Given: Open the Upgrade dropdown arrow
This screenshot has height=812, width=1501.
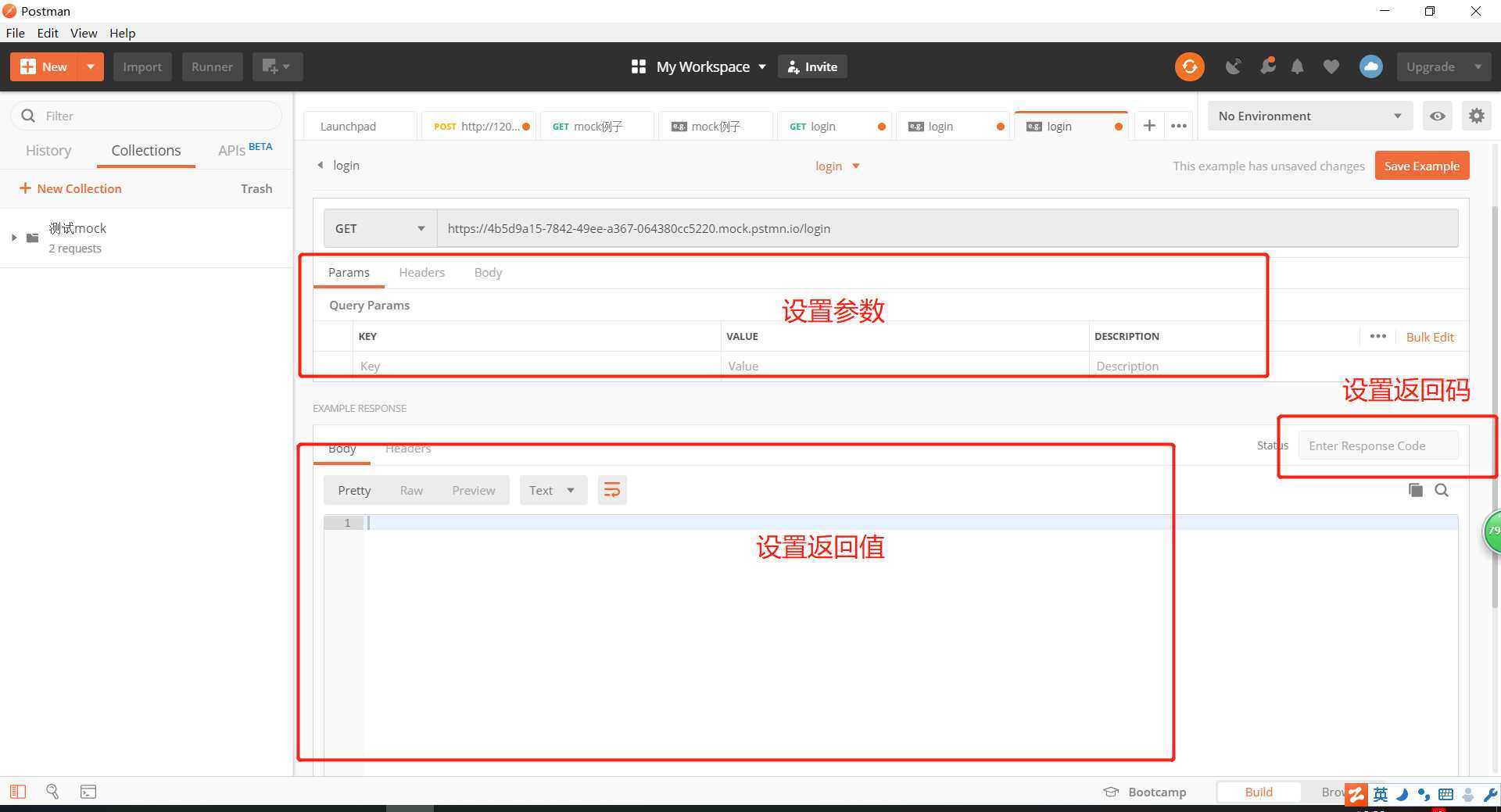Looking at the screenshot, I should [1478, 66].
